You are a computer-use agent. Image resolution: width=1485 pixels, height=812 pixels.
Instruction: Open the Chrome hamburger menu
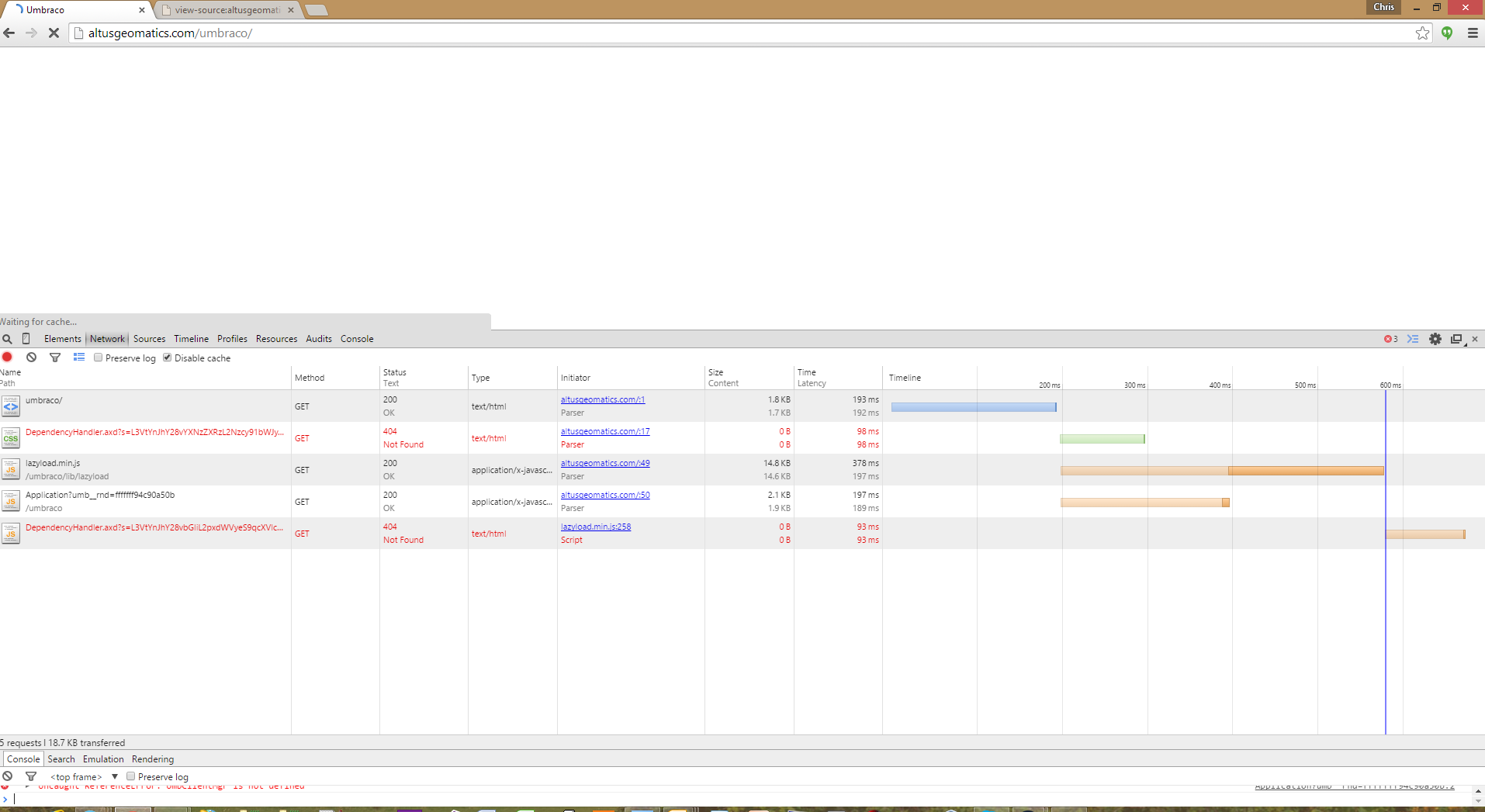[1472, 33]
